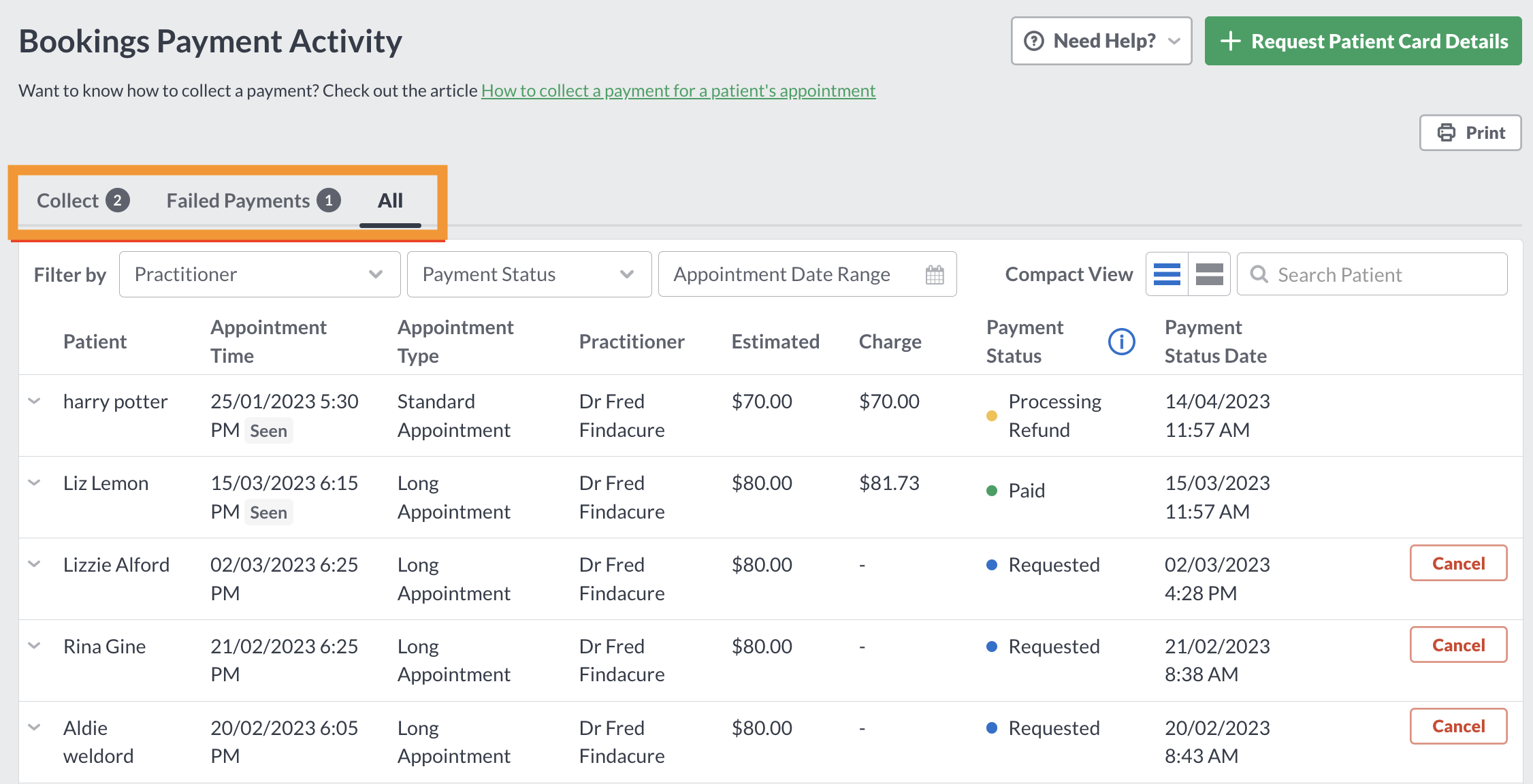Click Standard Appointment type for harry potter
Viewport: 1533px width, 784px height.
(x=453, y=416)
